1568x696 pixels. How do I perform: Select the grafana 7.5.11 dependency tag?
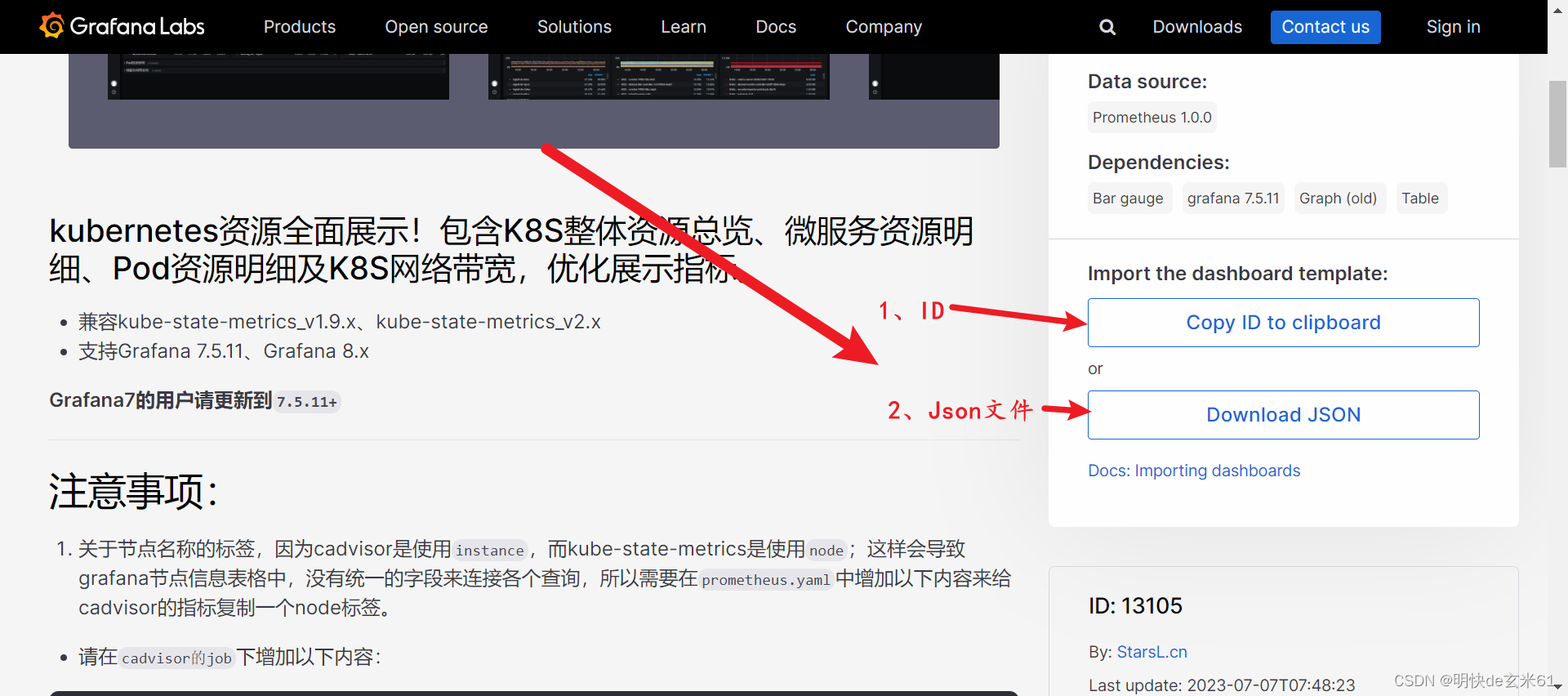click(1233, 199)
